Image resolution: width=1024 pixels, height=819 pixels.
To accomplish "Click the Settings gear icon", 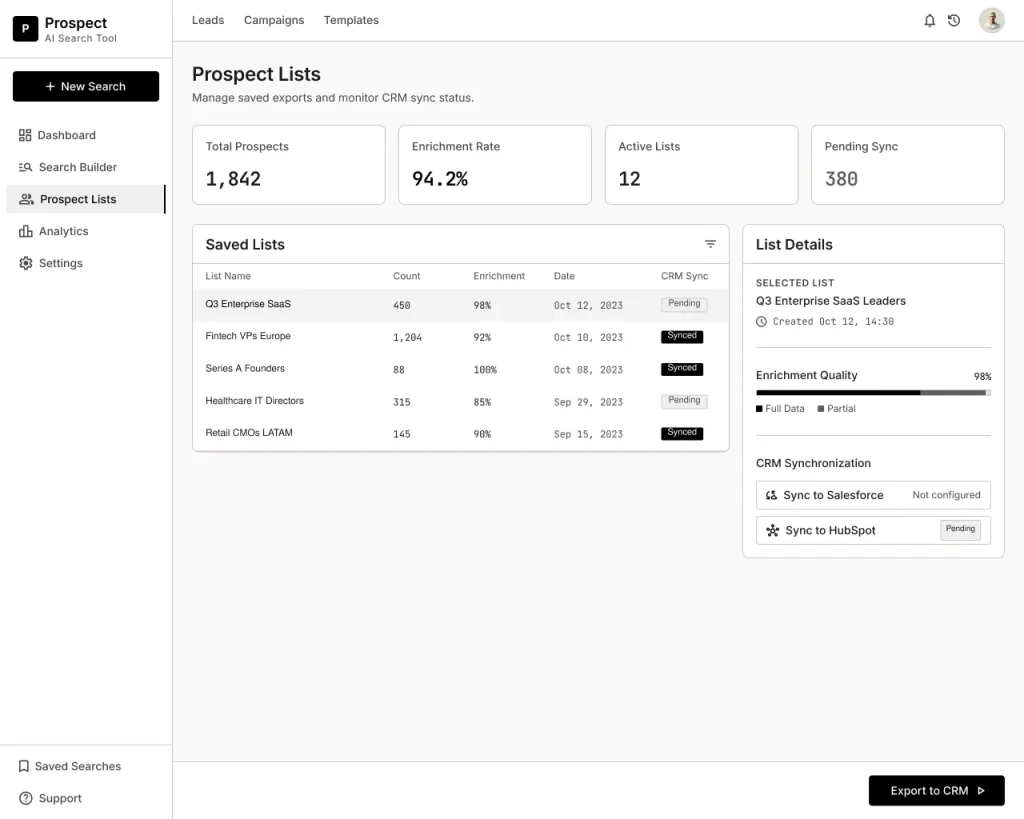I will [x=25, y=263].
